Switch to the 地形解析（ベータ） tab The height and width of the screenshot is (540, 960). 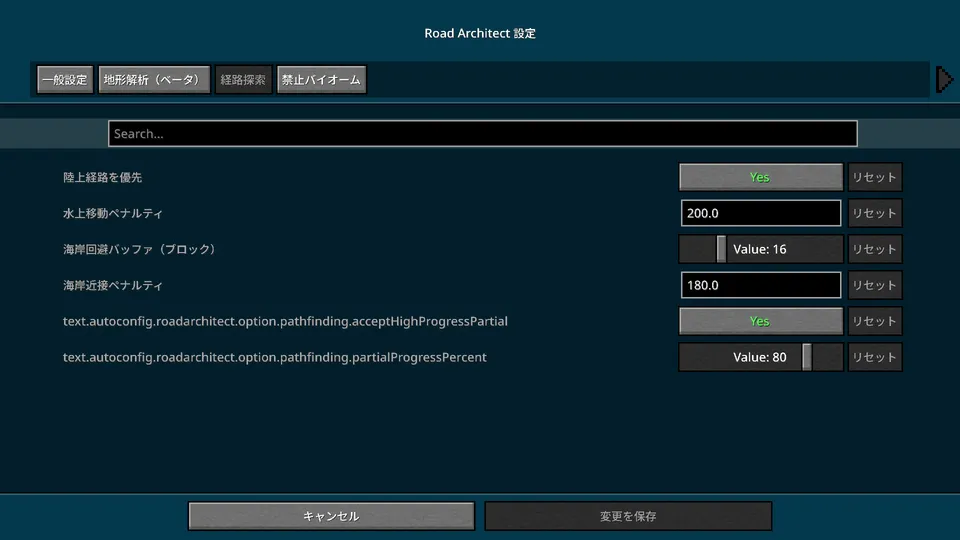click(154, 80)
